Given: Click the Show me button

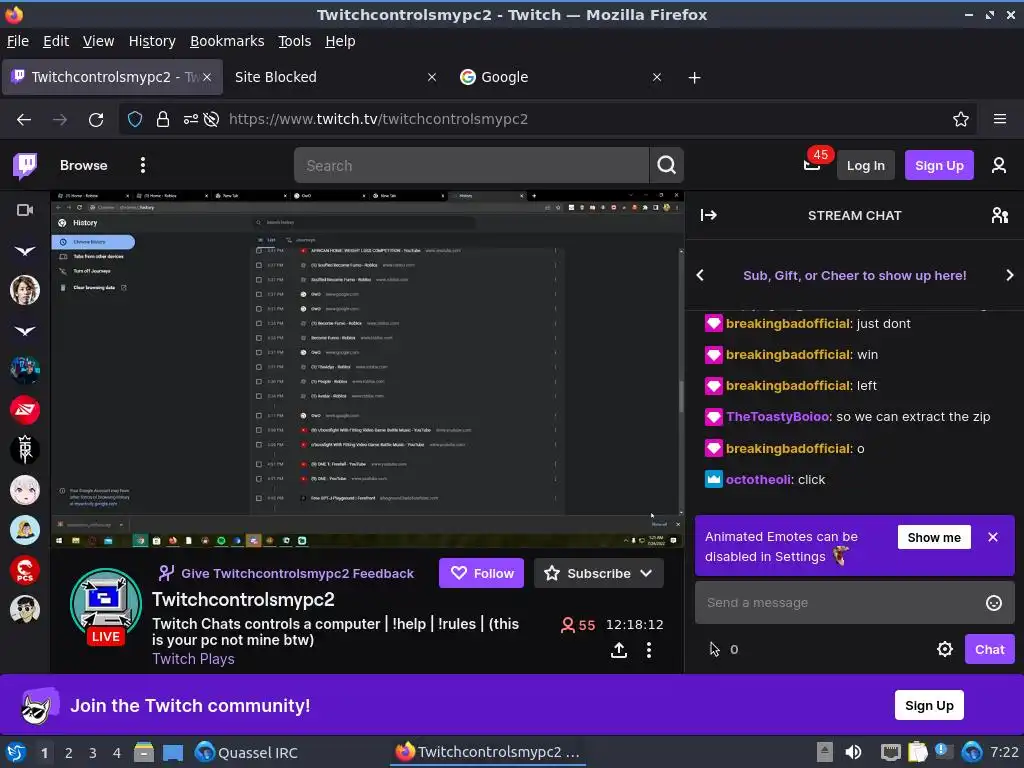Looking at the screenshot, I should click(x=934, y=537).
